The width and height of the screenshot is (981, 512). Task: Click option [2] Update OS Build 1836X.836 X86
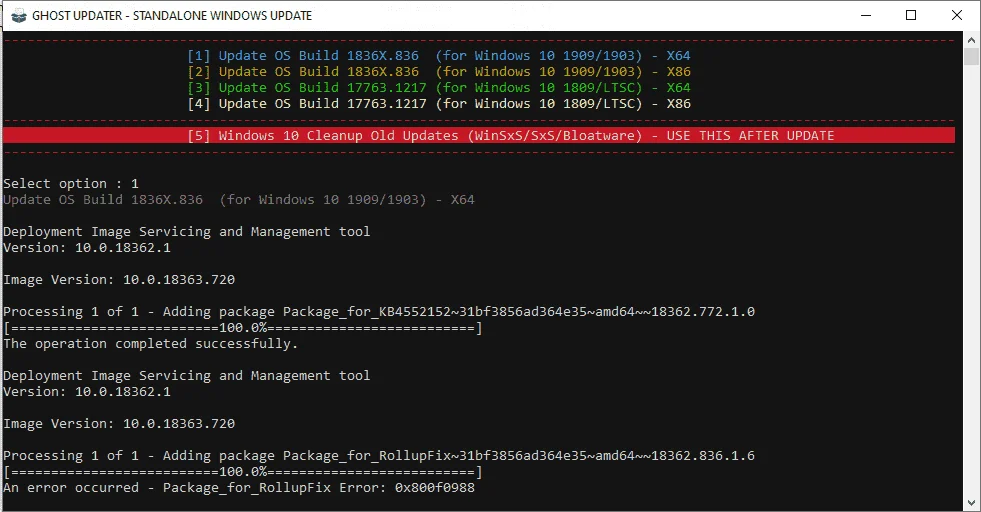click(439, 72)
